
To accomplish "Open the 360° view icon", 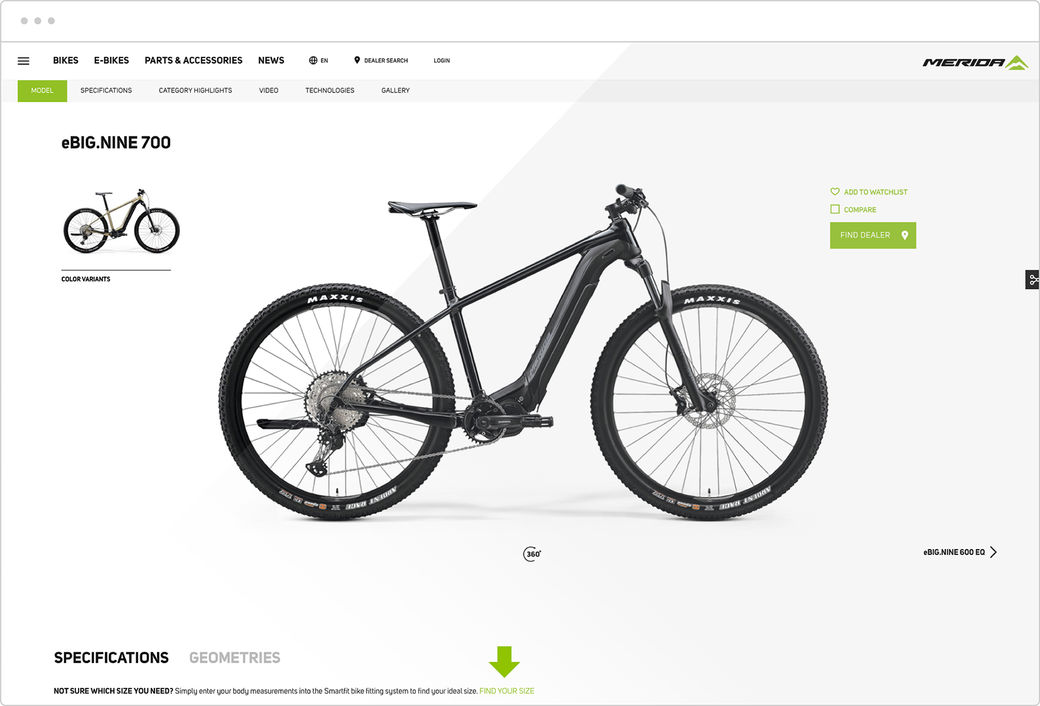I will [x=532, y=553].
